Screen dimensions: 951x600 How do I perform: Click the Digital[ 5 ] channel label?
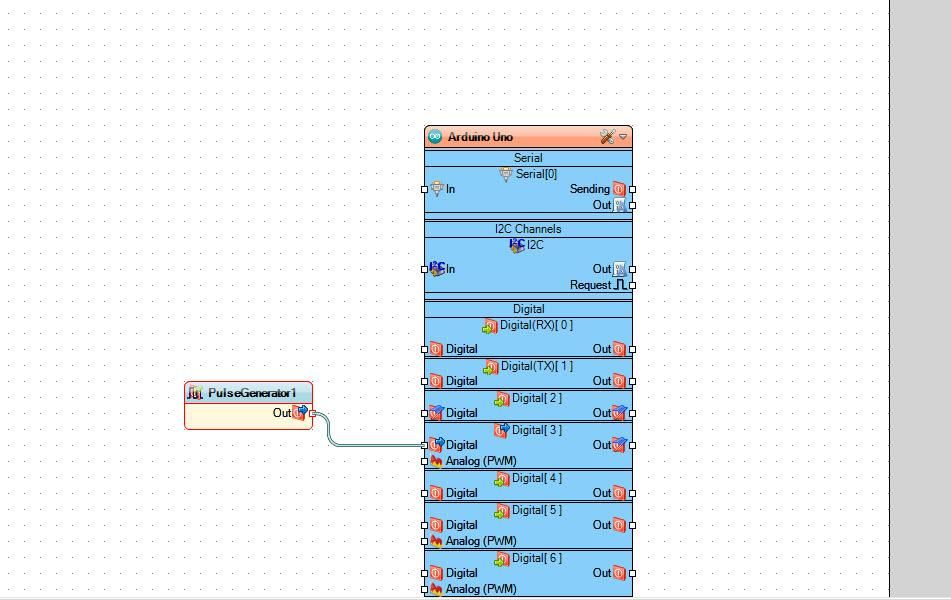(537, 510)
